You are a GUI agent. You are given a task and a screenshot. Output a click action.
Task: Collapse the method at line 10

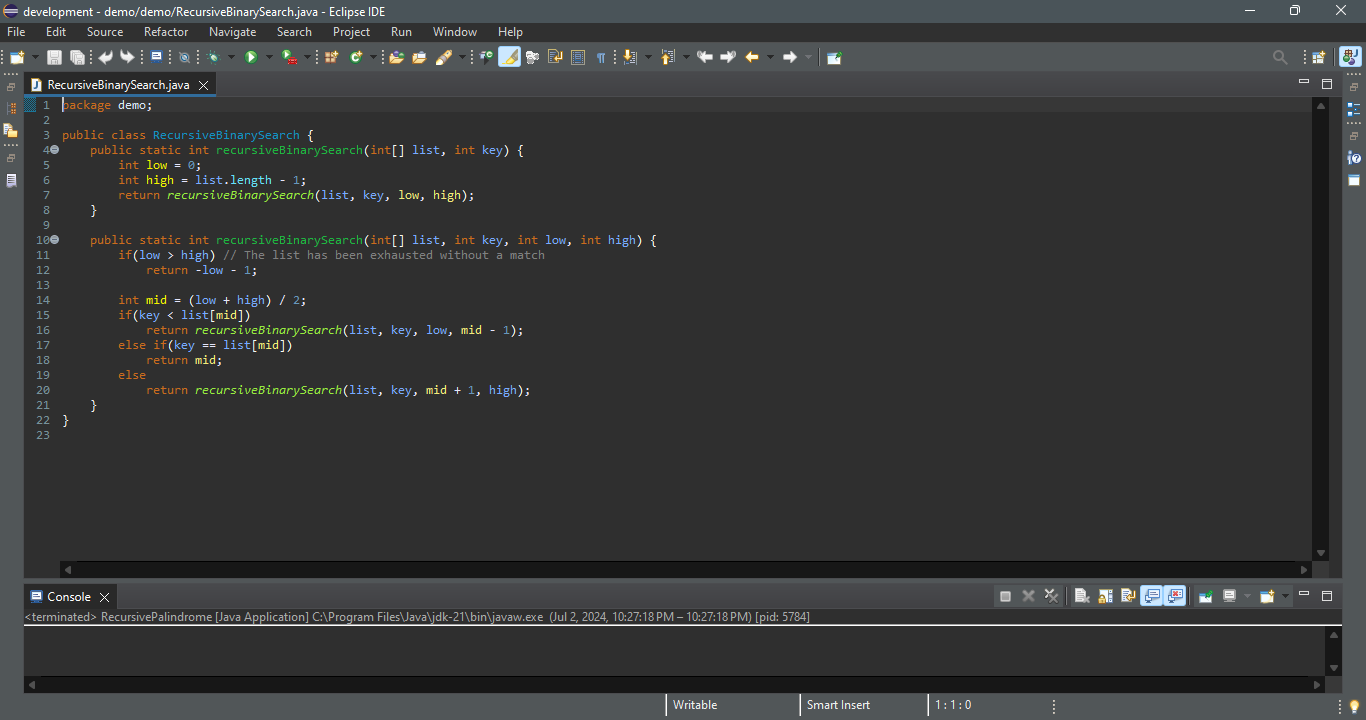(x=55, y=240)
